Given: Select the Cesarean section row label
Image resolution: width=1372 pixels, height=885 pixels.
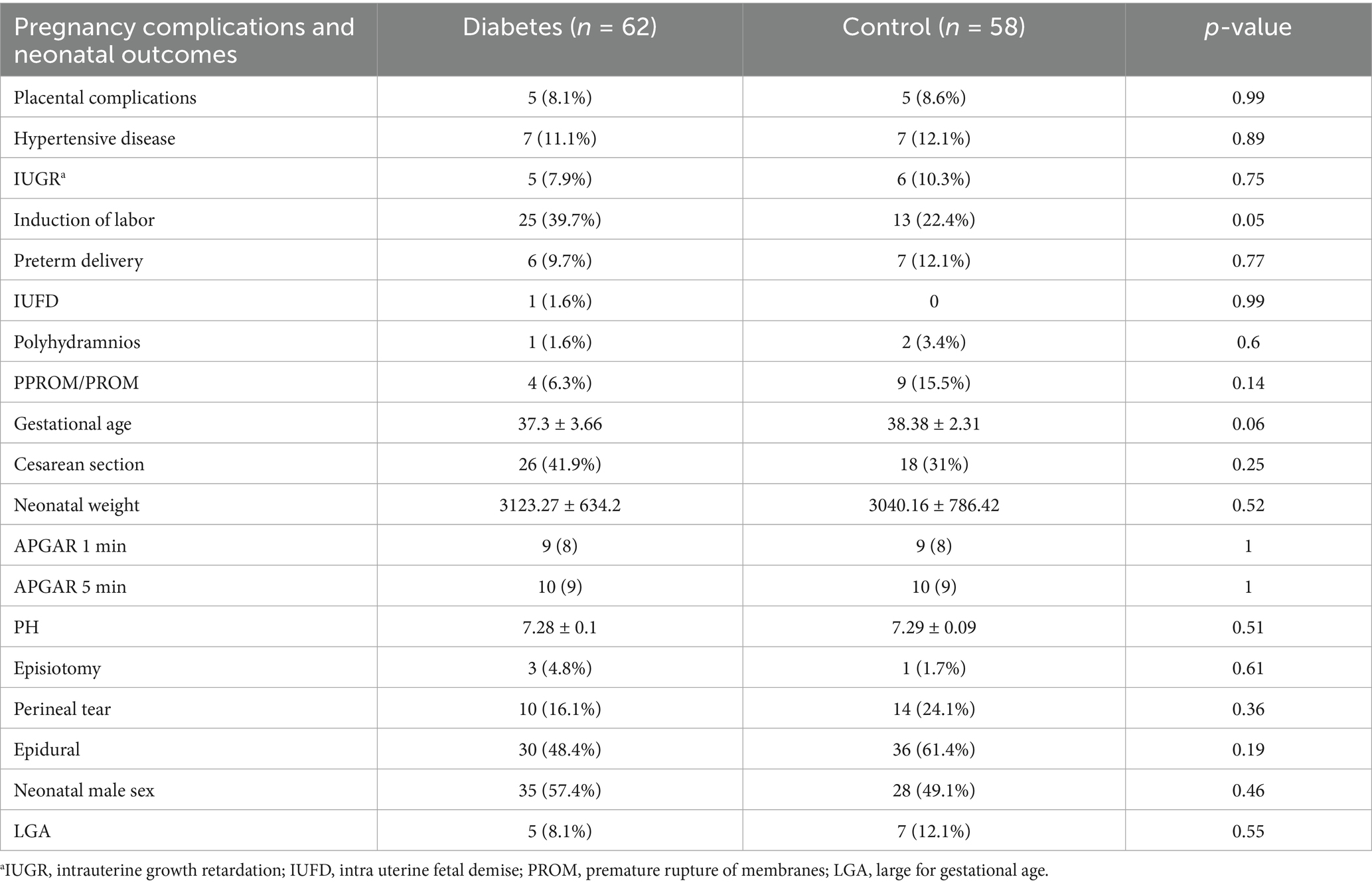Looking at the screenshot, I should [79, 464].
